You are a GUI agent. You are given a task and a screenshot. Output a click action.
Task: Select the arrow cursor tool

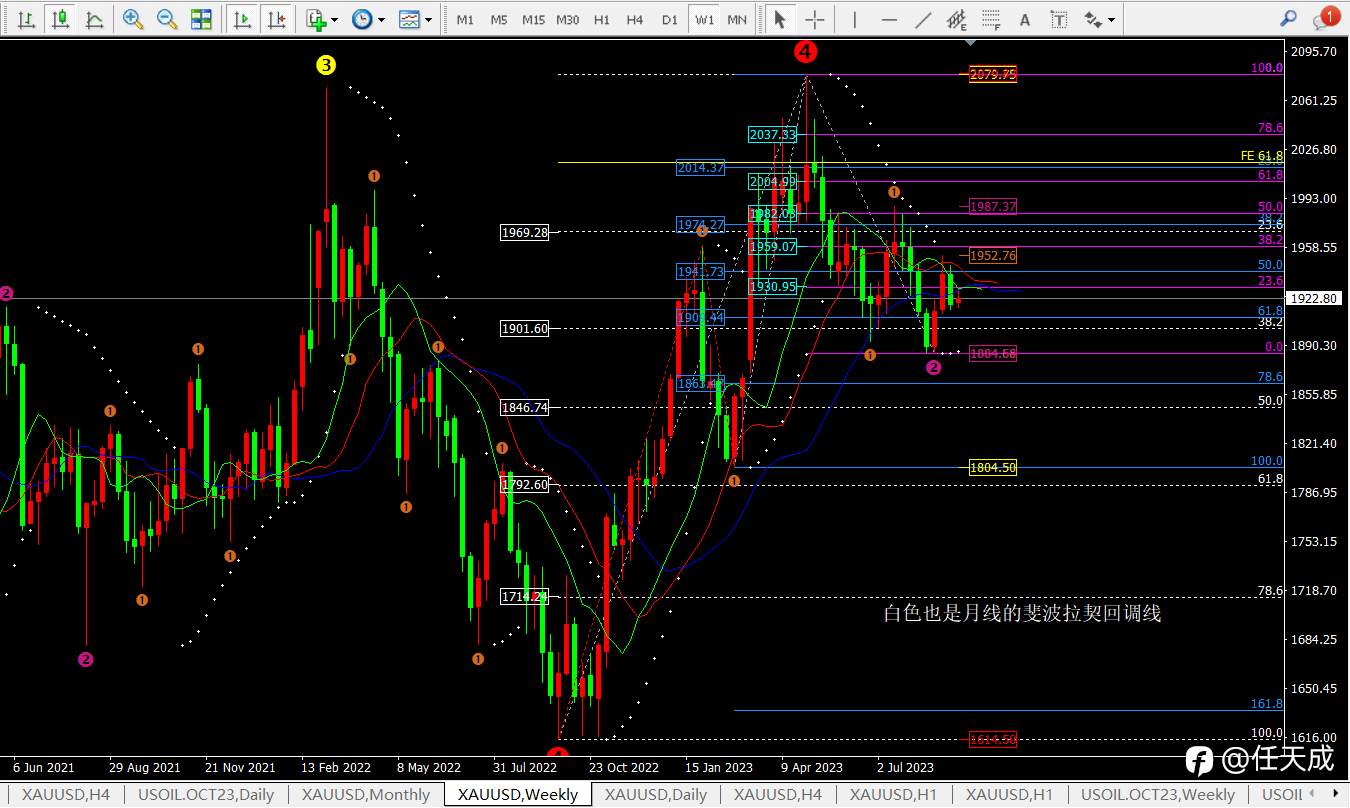pos(781,19)
